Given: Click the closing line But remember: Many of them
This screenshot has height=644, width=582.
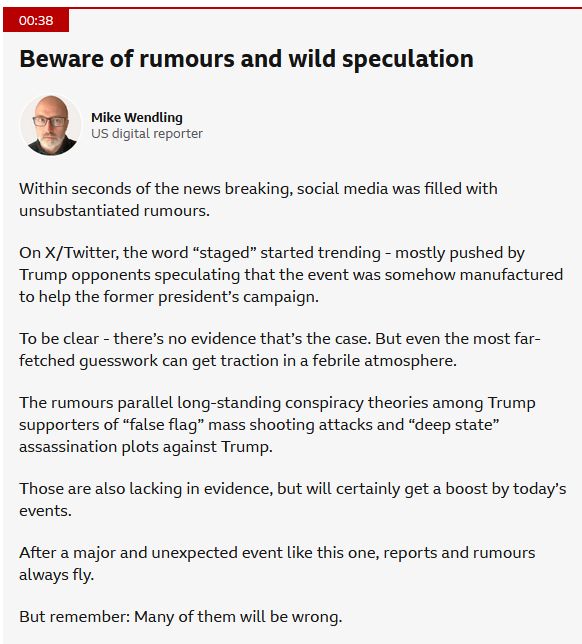Looking at the screenshot, I should point(181,617).
